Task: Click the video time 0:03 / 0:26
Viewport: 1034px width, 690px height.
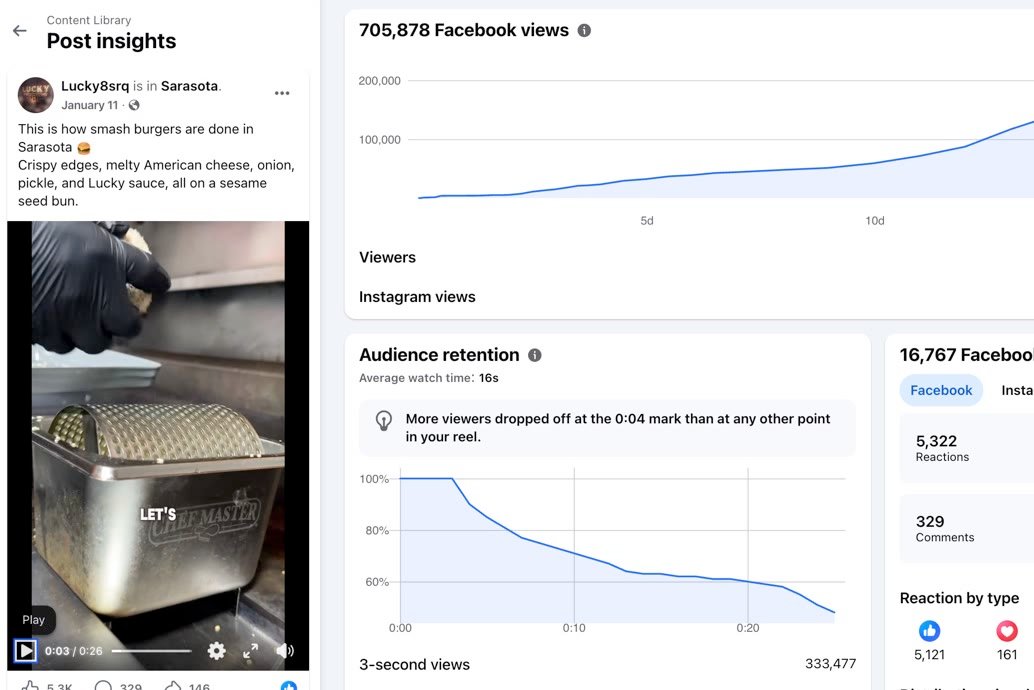Action: point(74,651)
